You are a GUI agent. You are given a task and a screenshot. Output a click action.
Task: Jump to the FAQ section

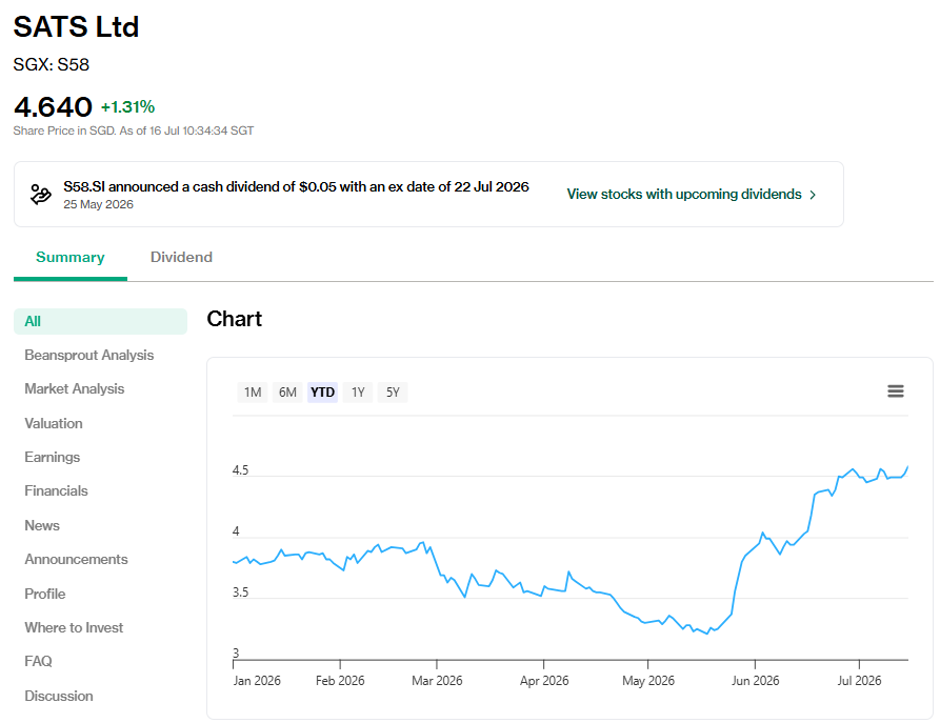point(38,661)
